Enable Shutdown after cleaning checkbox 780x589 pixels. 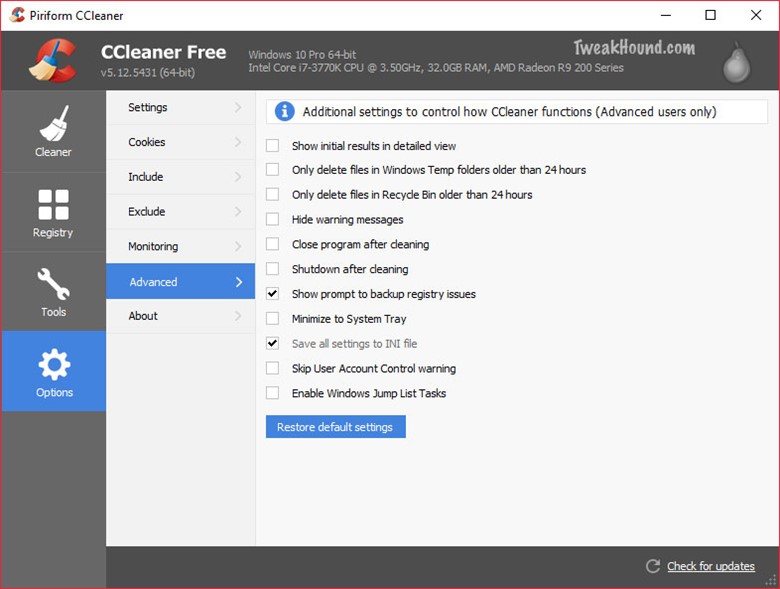coord(273,269)
